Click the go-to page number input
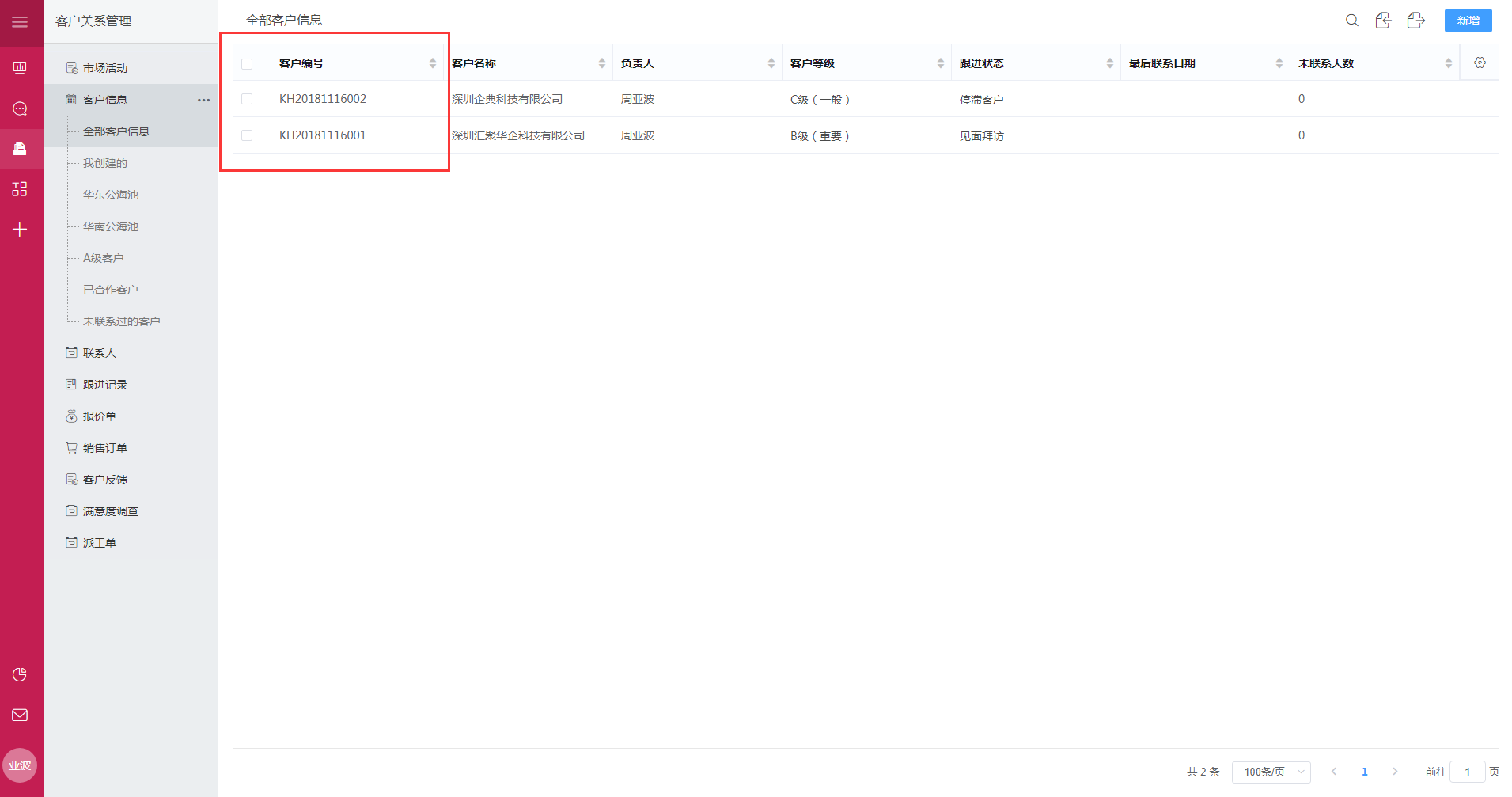The width and height of the screenshot is (1512, 797). point(1467,772)
